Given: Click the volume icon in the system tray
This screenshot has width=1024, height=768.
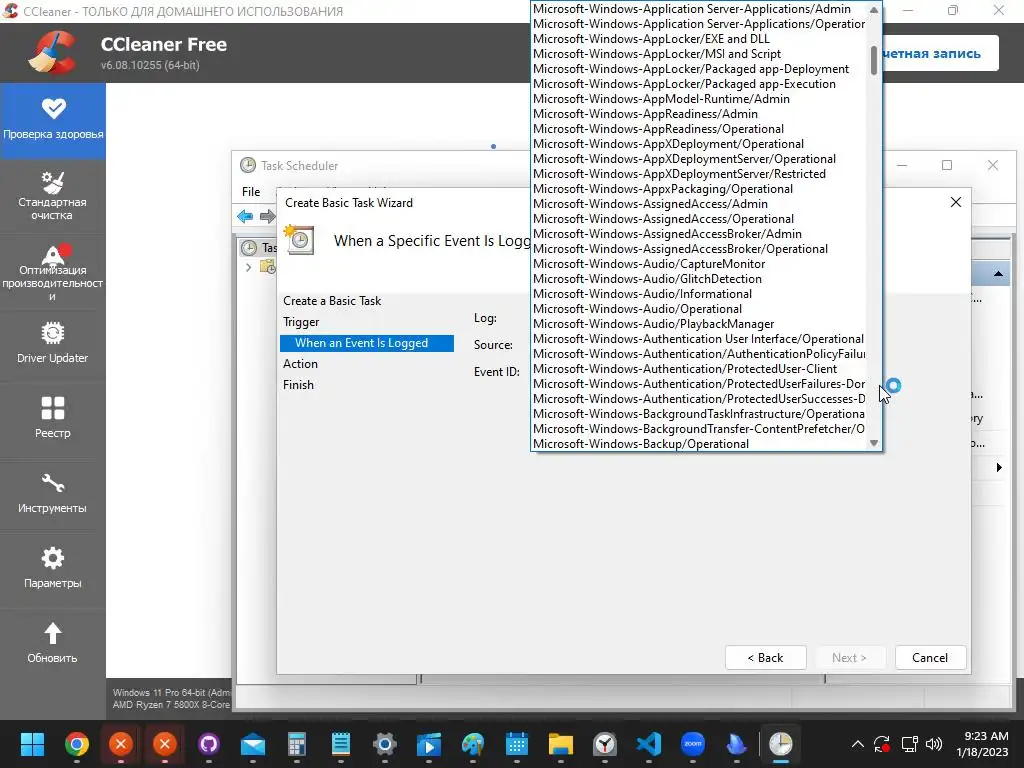Looking at the screenshot, I should (x=934, y=744).
